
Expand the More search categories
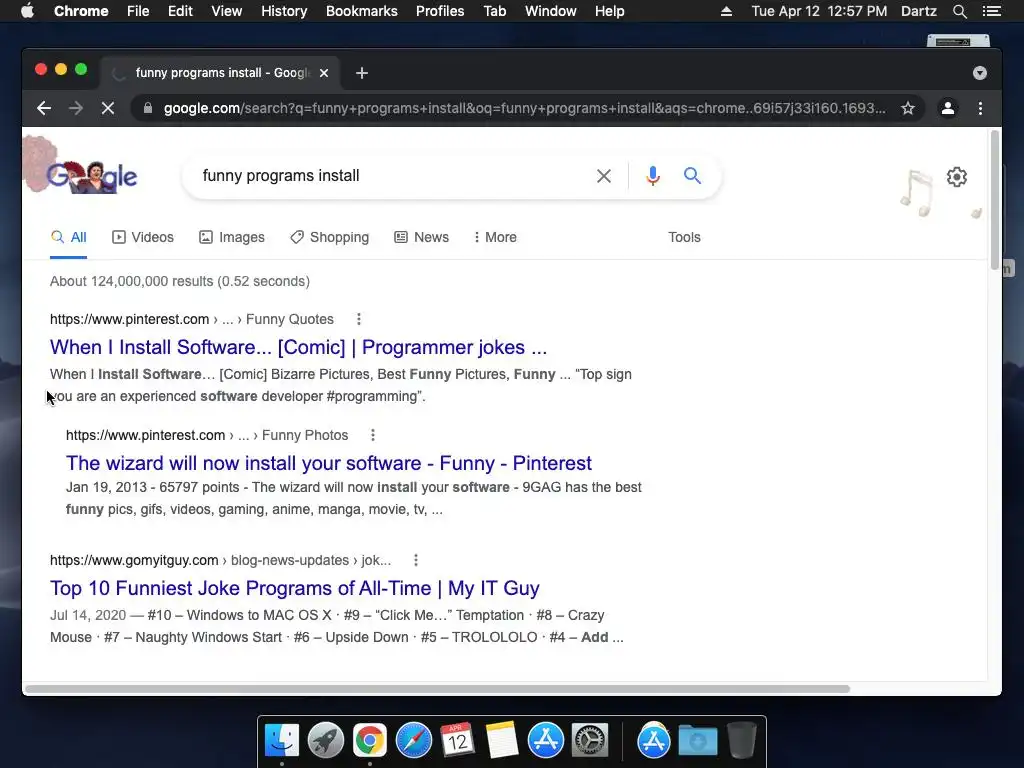coord(495,238)
